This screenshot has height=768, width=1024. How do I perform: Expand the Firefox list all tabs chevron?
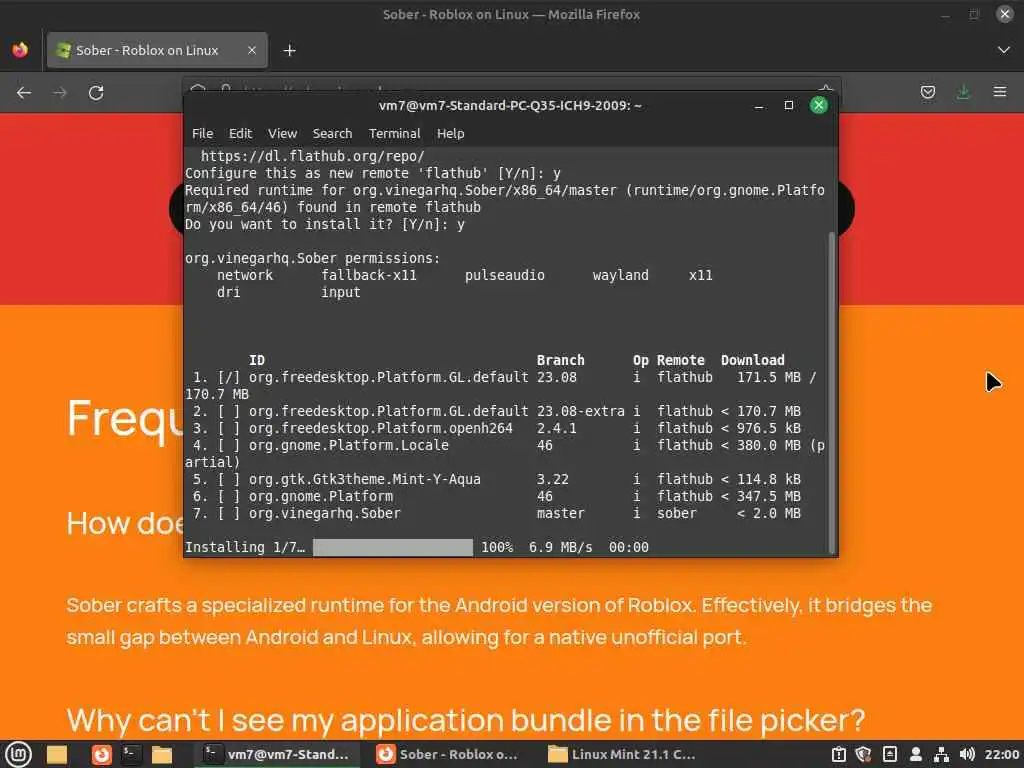[x=1004, y=50]
